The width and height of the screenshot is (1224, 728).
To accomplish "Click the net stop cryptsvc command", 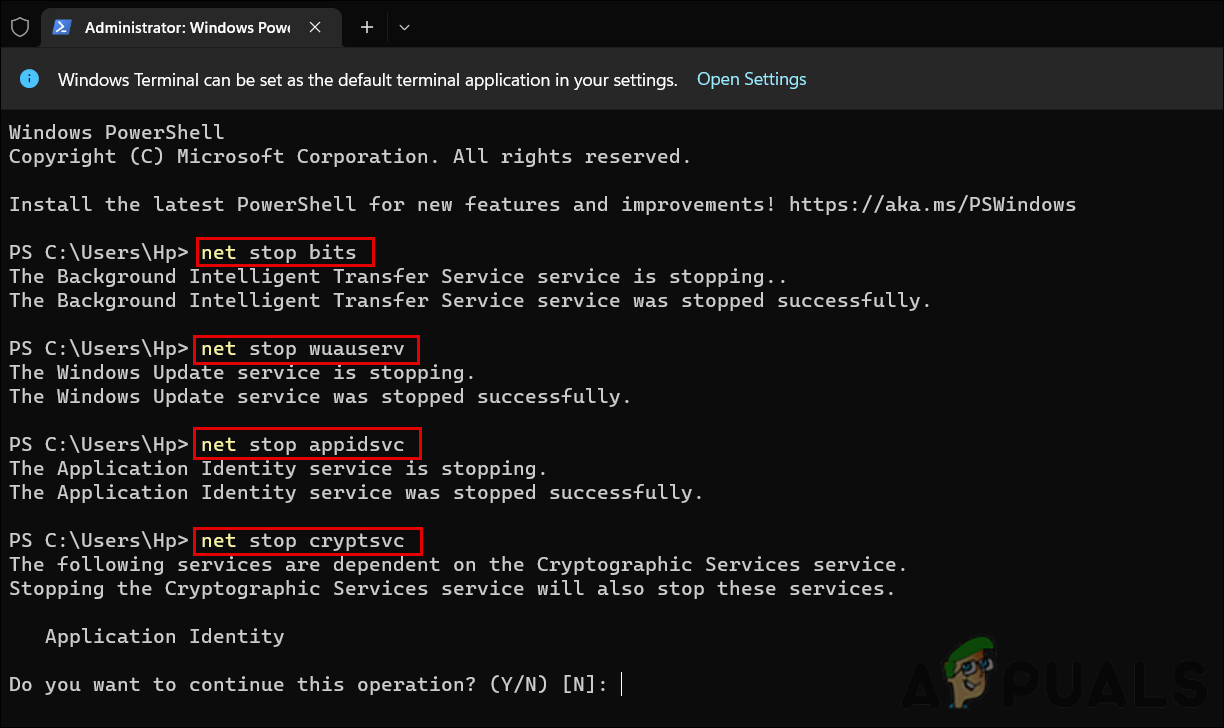I will [x=308, y=540].
